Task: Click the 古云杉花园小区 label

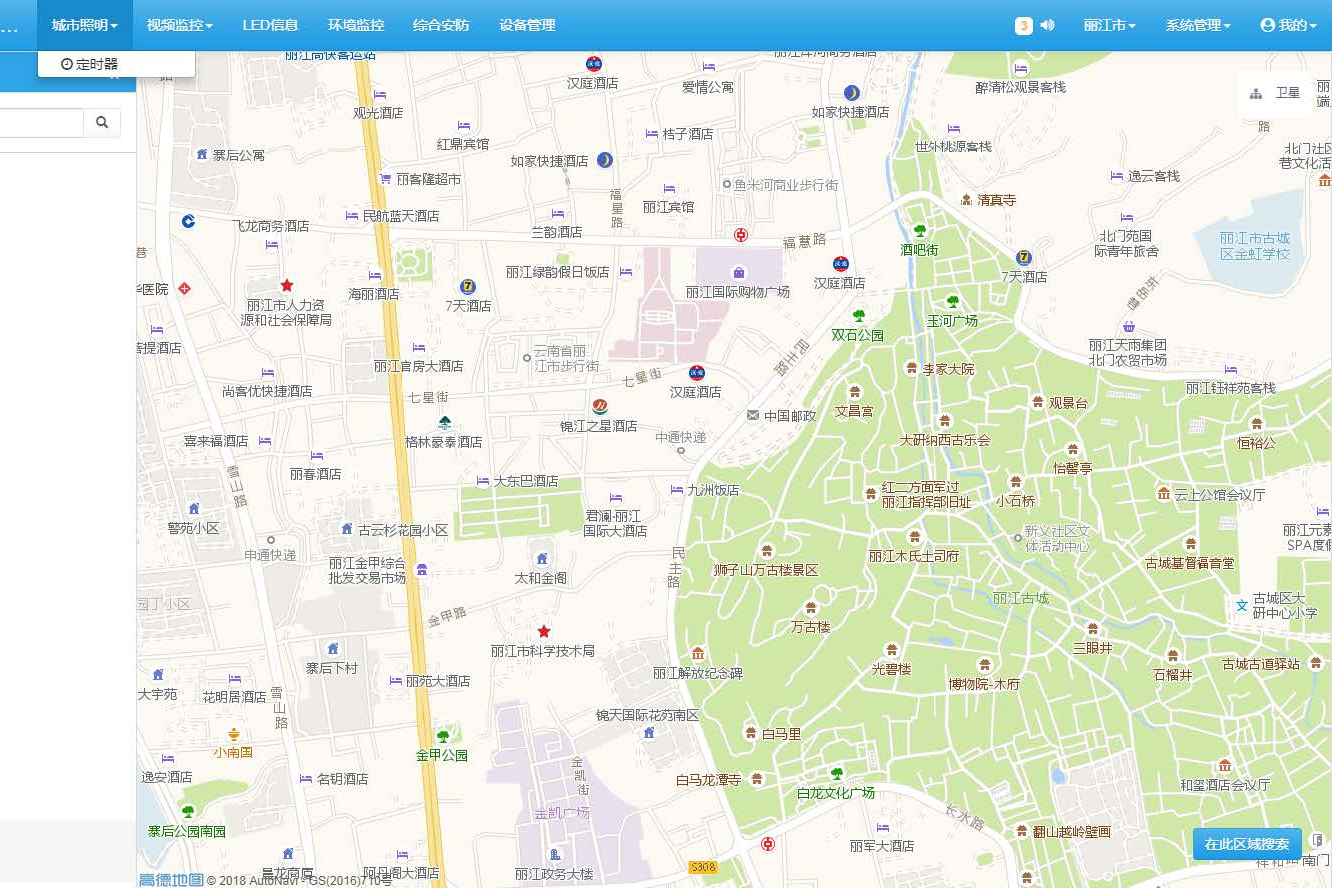Action: (404, 530)
